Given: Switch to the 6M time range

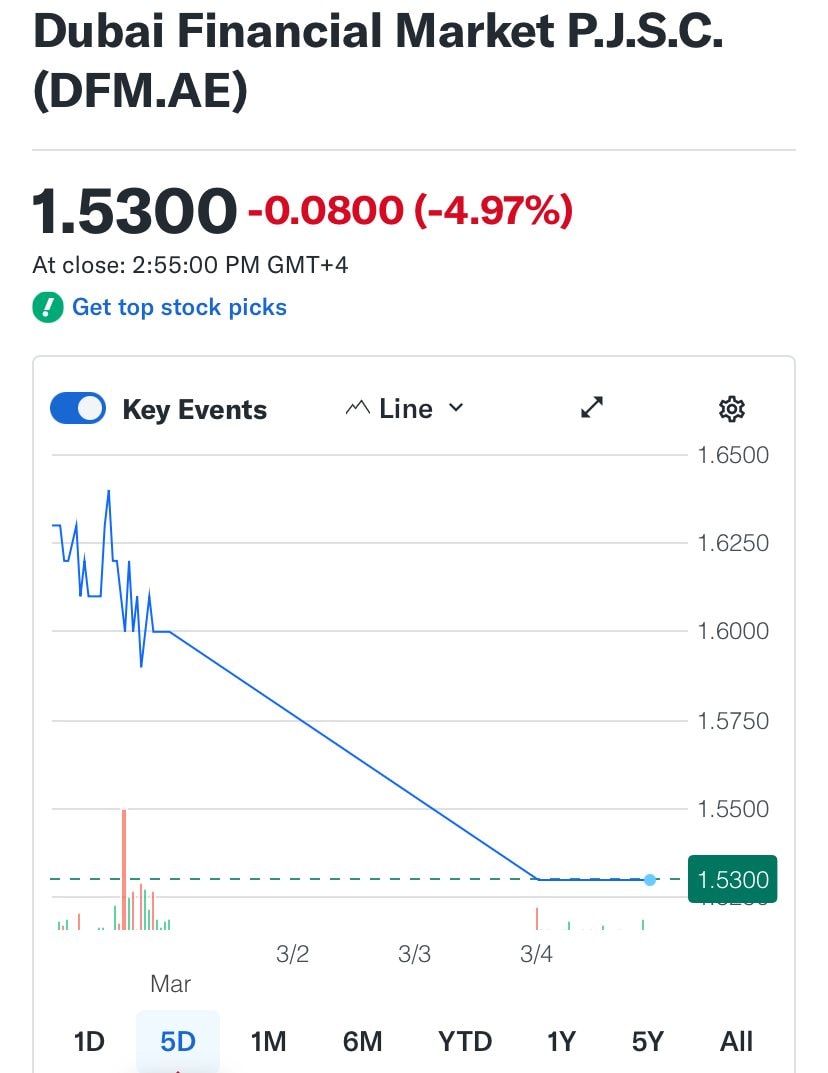Looking at the screenshot, I should click(x=362, y=1041).
